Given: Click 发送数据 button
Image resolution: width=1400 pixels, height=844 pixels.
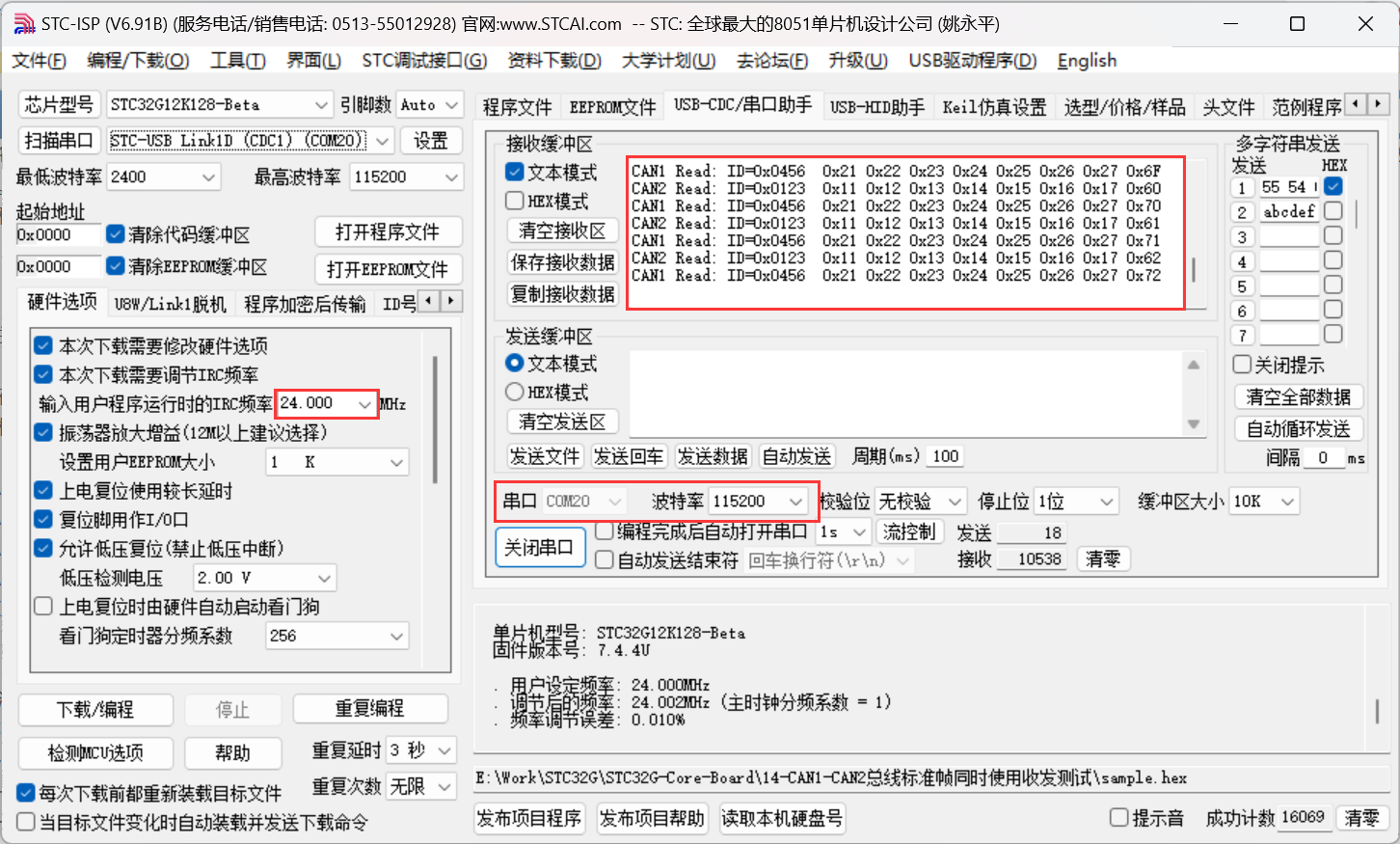Looking at the screenshot, I should 713,456.
